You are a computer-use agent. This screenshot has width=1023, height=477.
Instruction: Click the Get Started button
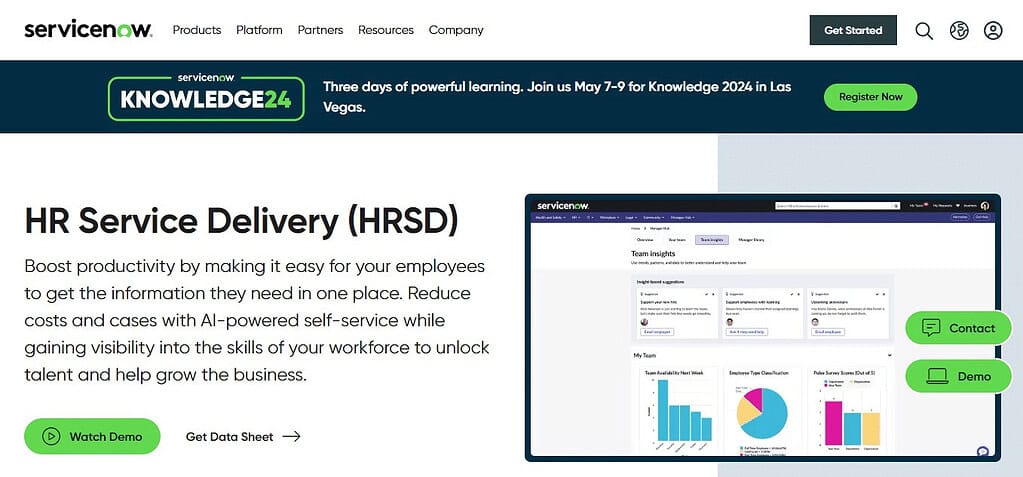click(853, 30)
